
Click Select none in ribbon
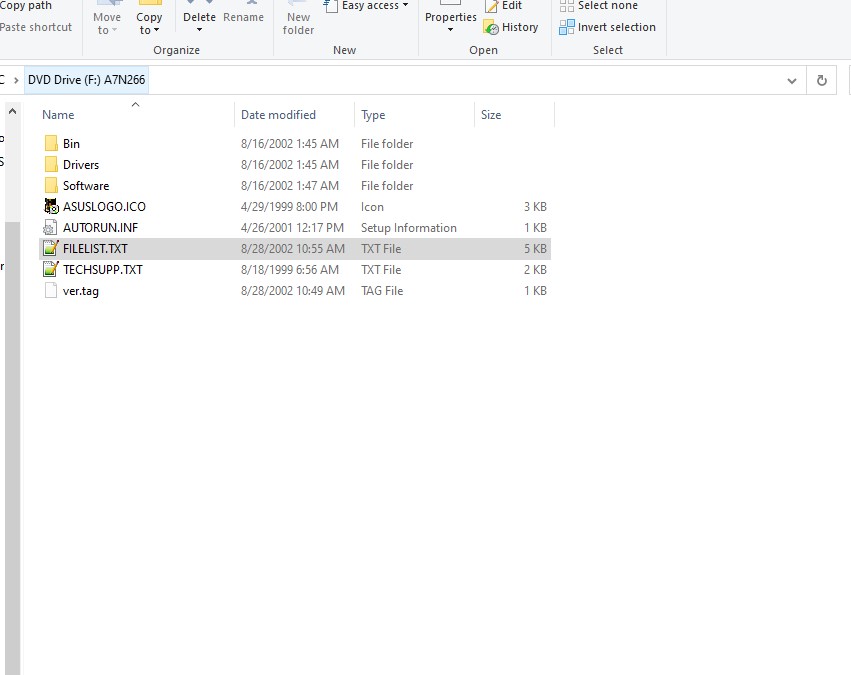(598, 6)
